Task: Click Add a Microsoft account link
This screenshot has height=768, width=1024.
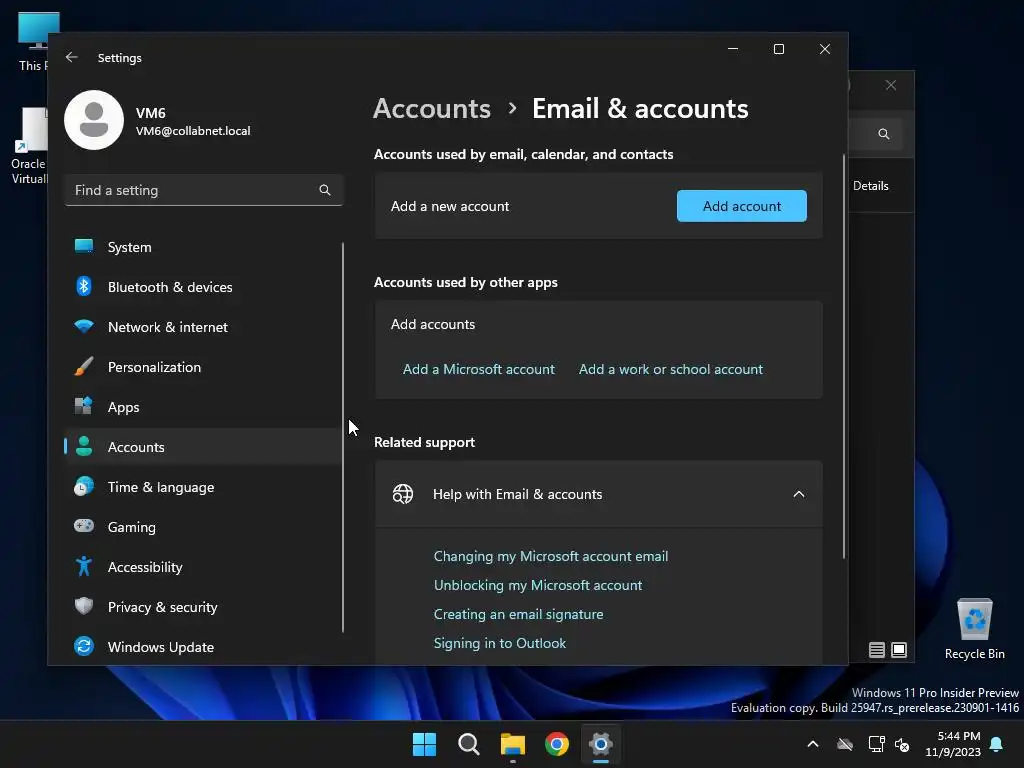Action: click(x=479, y=369)
